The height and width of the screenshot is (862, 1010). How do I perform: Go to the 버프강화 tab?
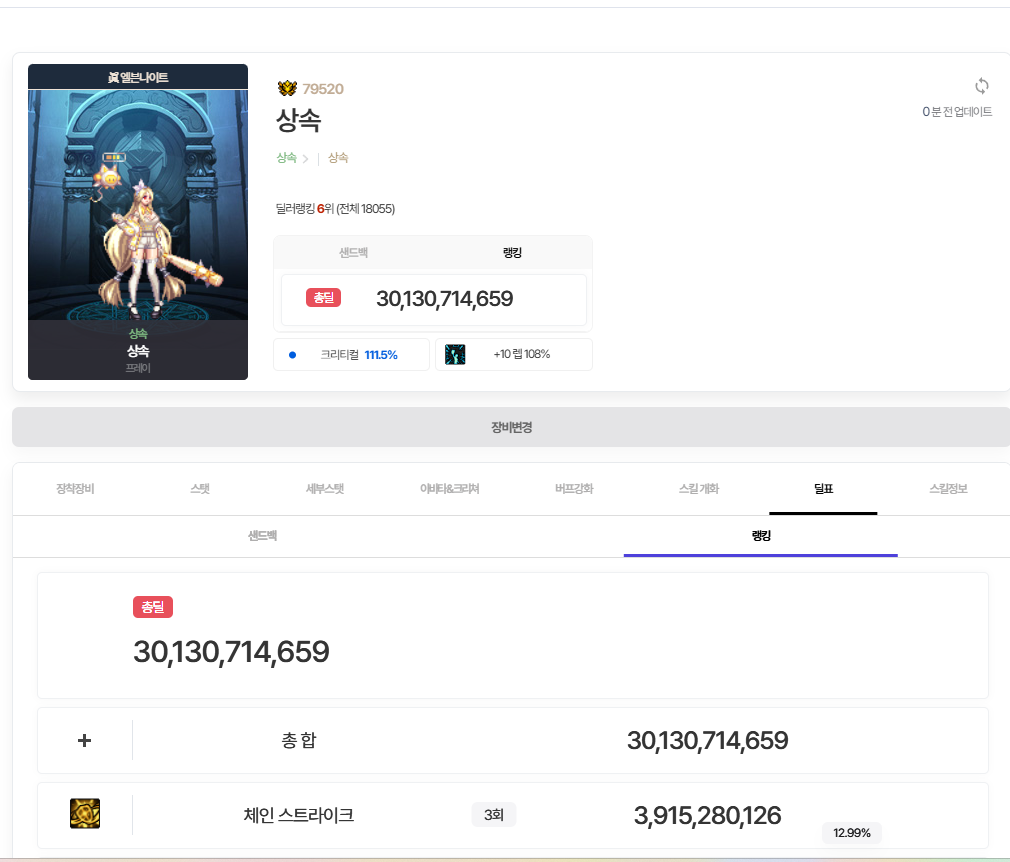pos(574,489)
